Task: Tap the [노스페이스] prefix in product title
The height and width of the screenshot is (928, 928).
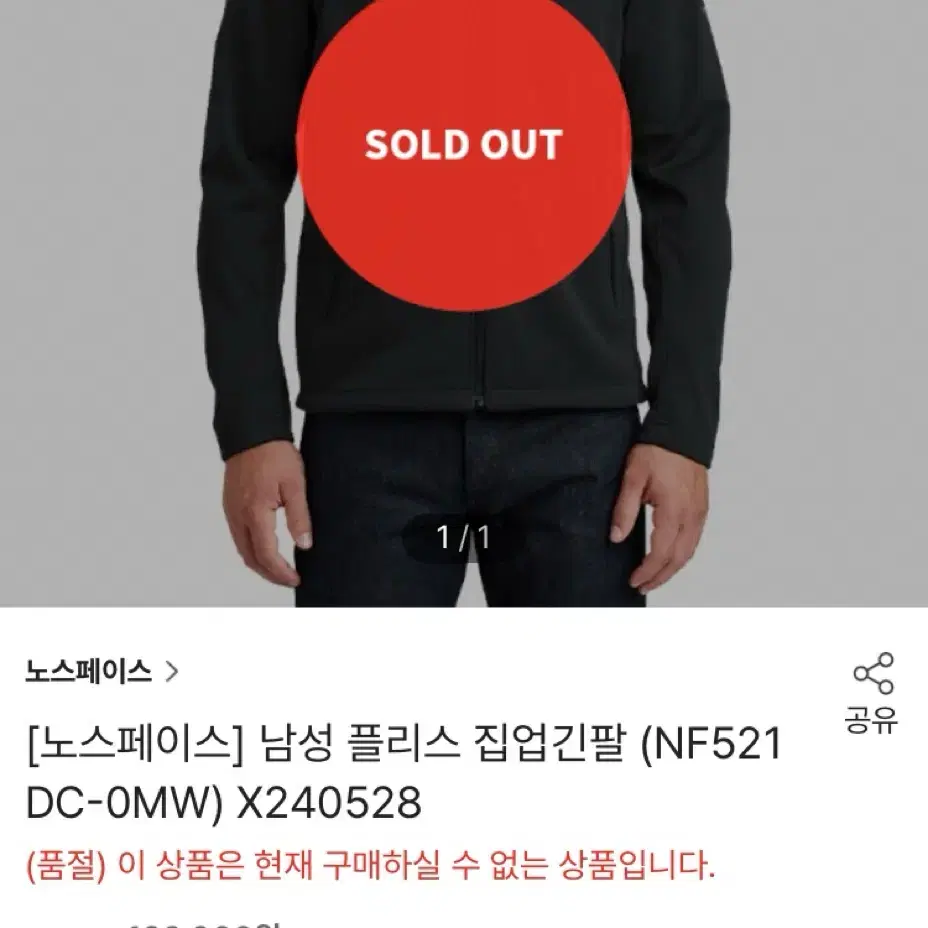Action: tap(136, 745)
